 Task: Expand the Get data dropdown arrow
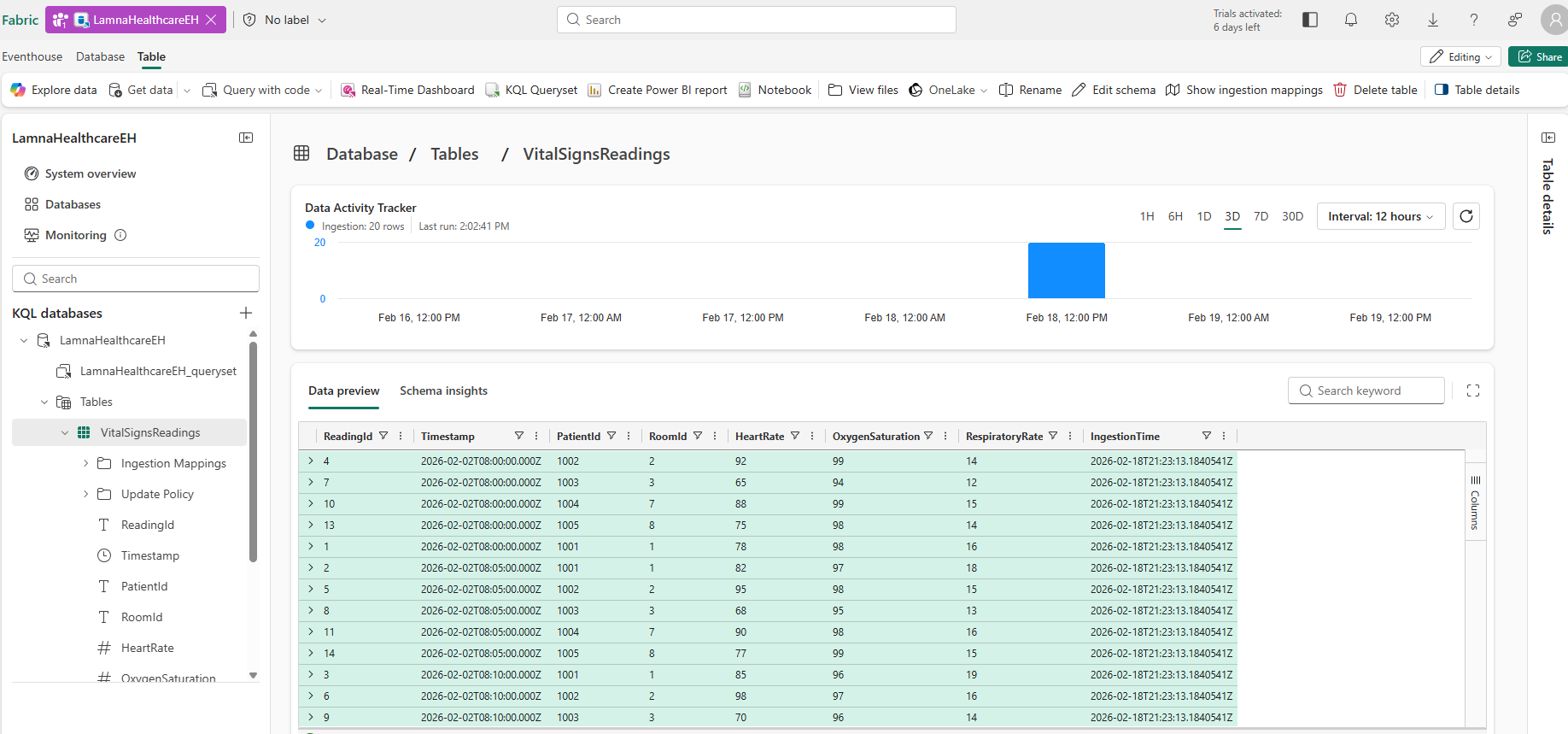(x=187, y=90)
